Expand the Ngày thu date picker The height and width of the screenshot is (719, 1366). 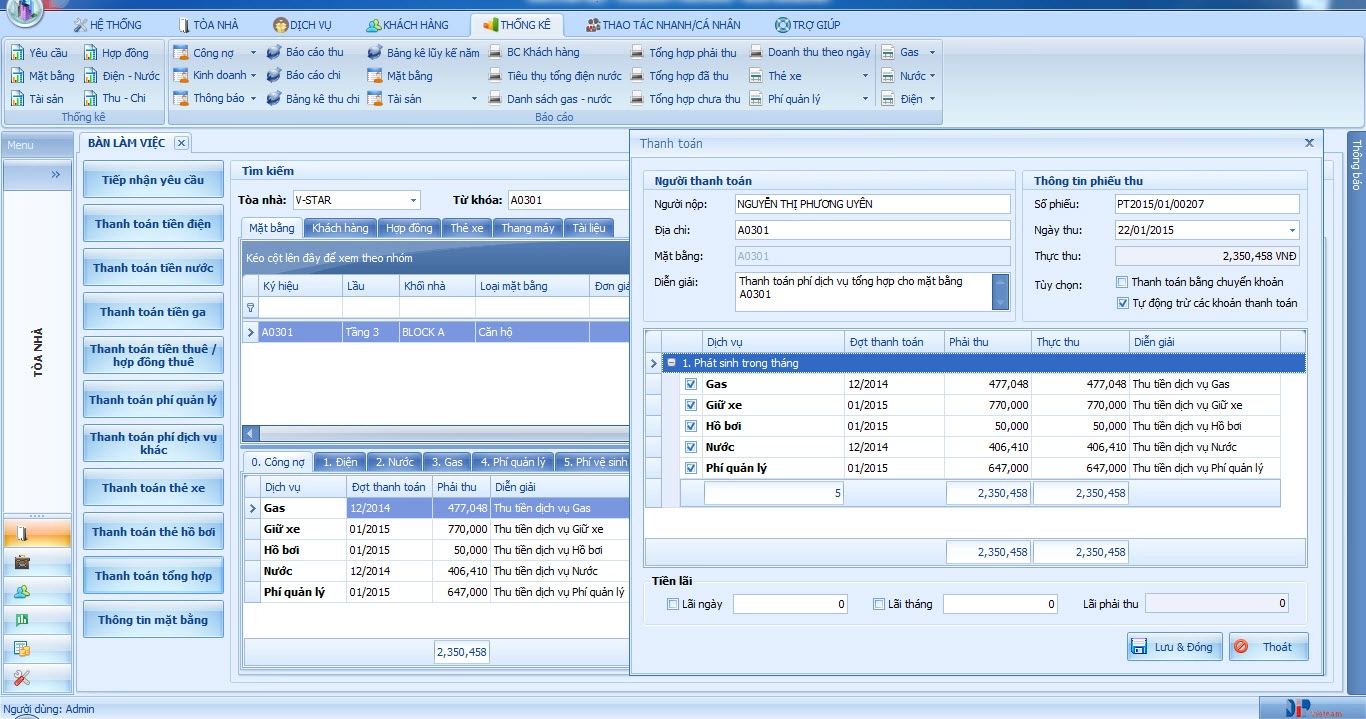1292,230
